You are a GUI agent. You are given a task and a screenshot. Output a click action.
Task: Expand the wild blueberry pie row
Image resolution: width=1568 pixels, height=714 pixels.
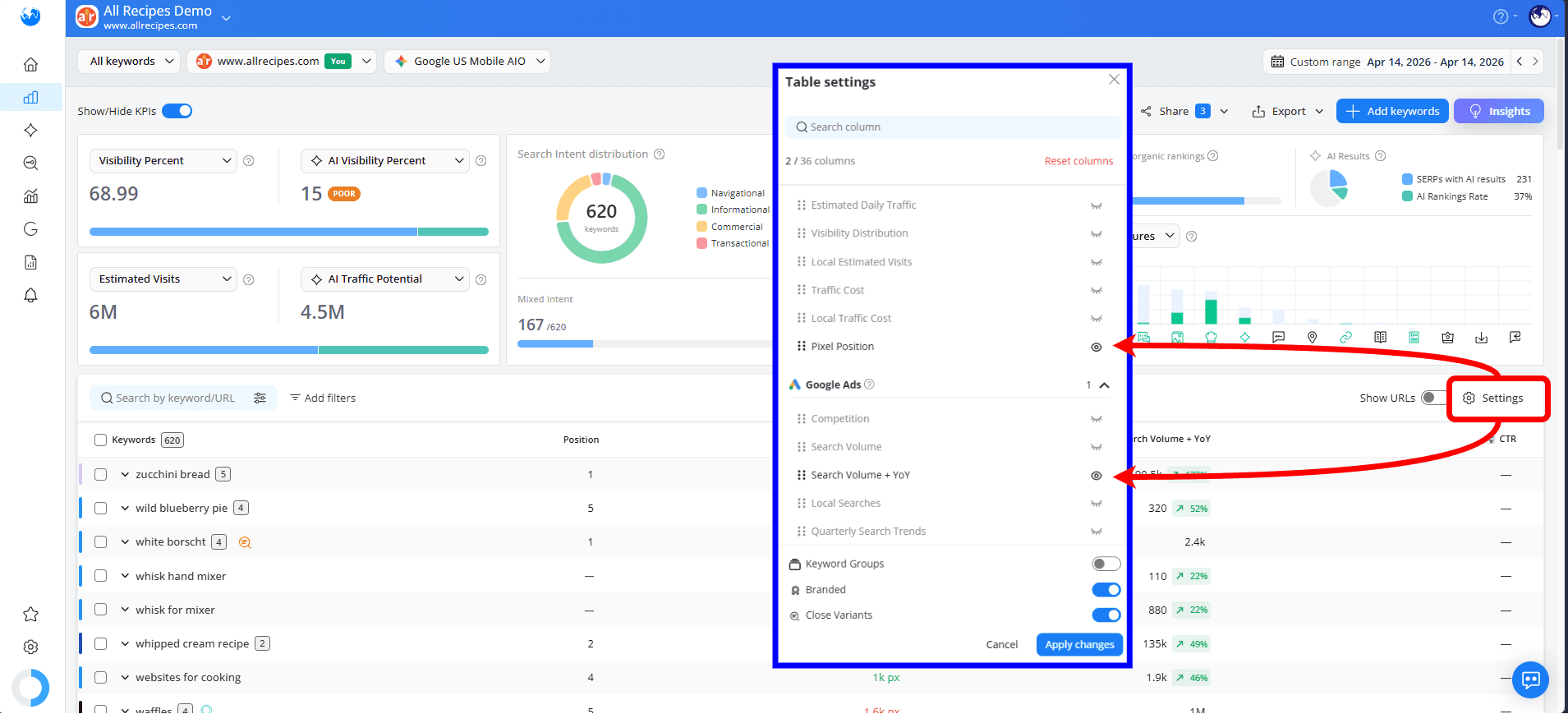125,509
